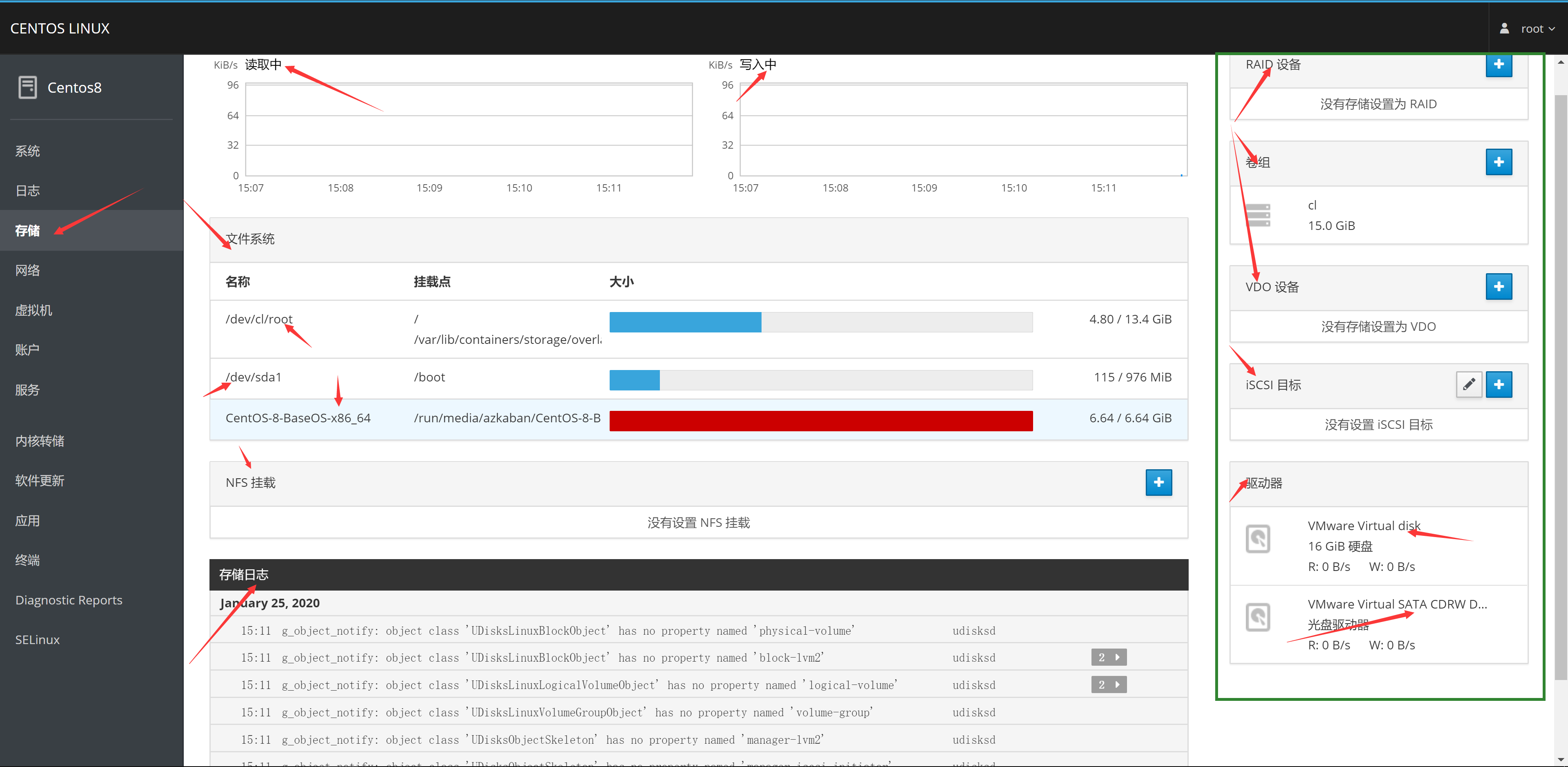Go to the 网络 sidebar page
Screen dimensions: 1568x767
click(91, 270)
